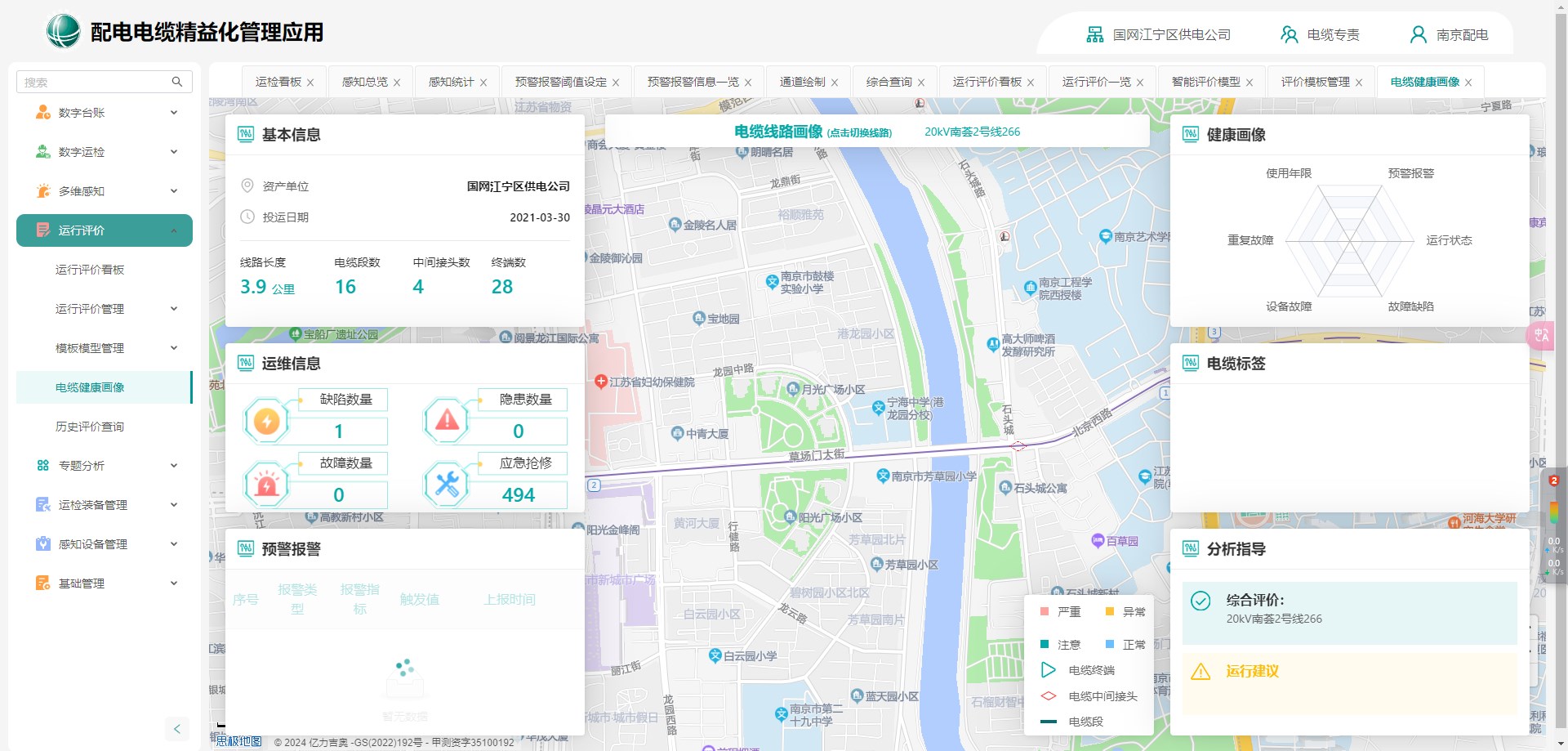Click the user avatar icon beside 南京配电
Image resolution: width=1568 pixels, height=751 pixels.
click(x=1419, y=34)
